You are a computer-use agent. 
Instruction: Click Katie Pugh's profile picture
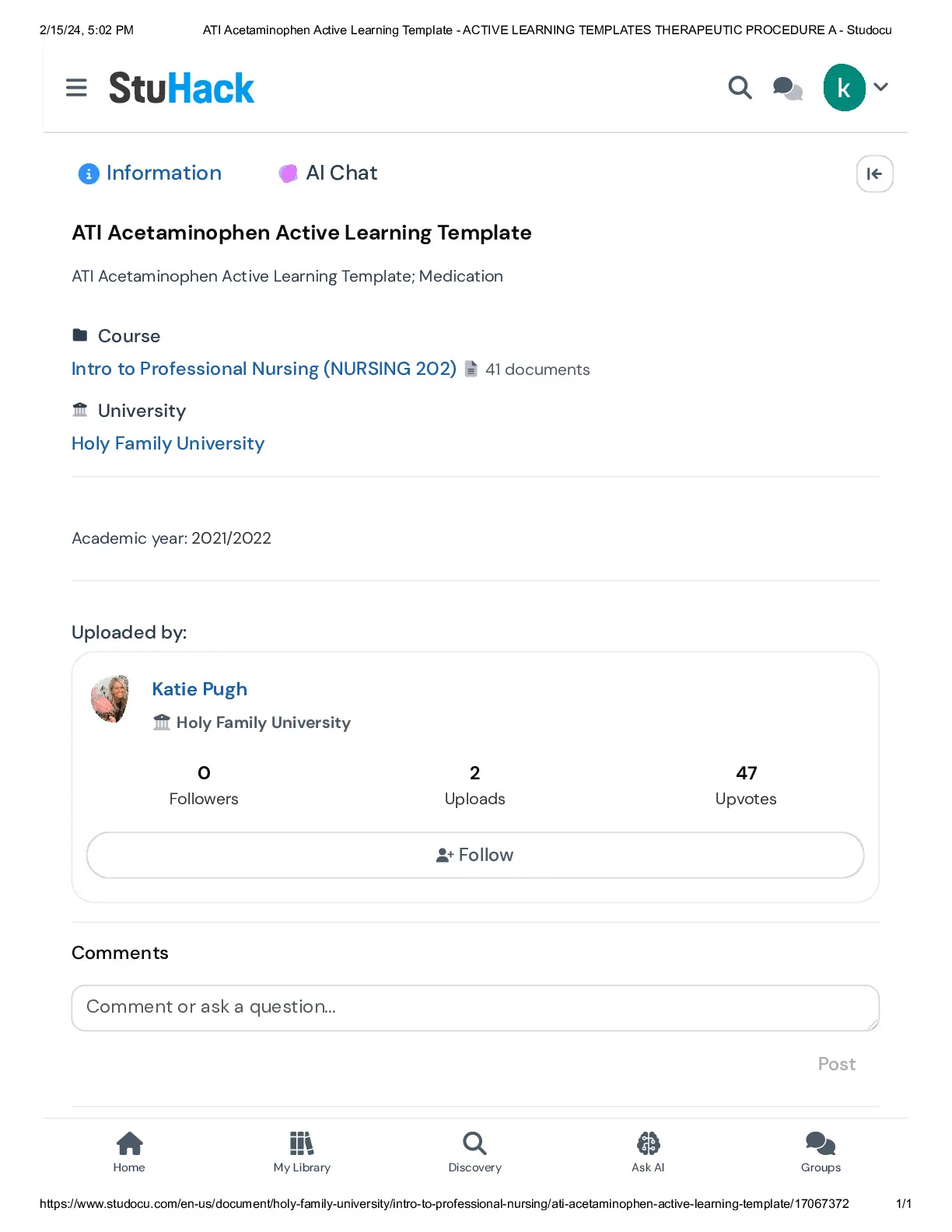click(110, 699)
